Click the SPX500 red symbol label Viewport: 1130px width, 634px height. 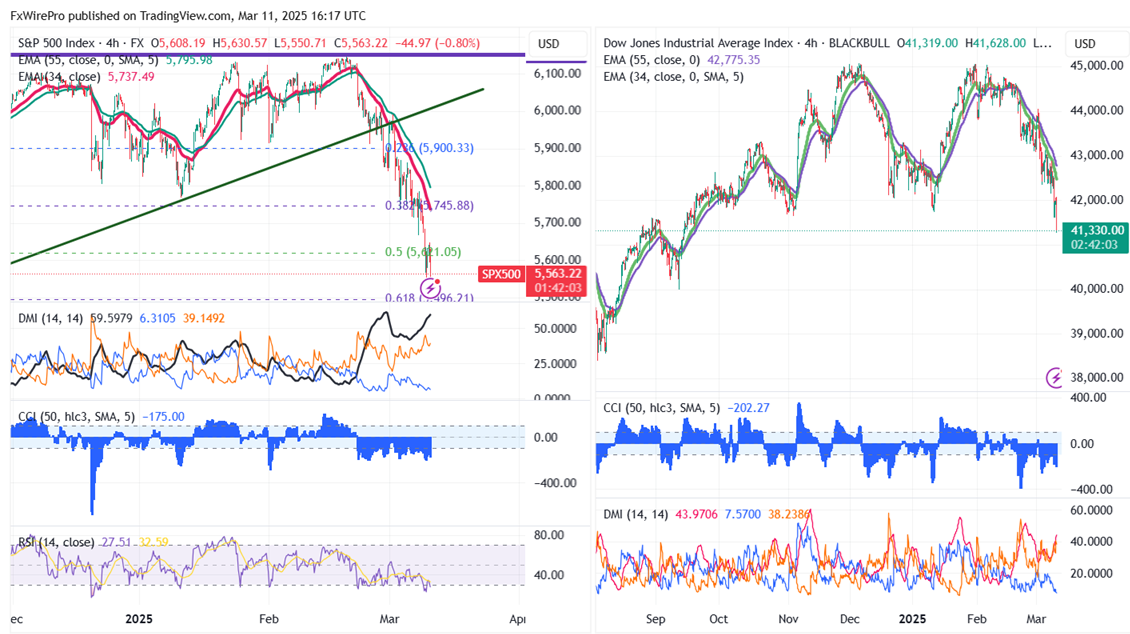point(501,274)
